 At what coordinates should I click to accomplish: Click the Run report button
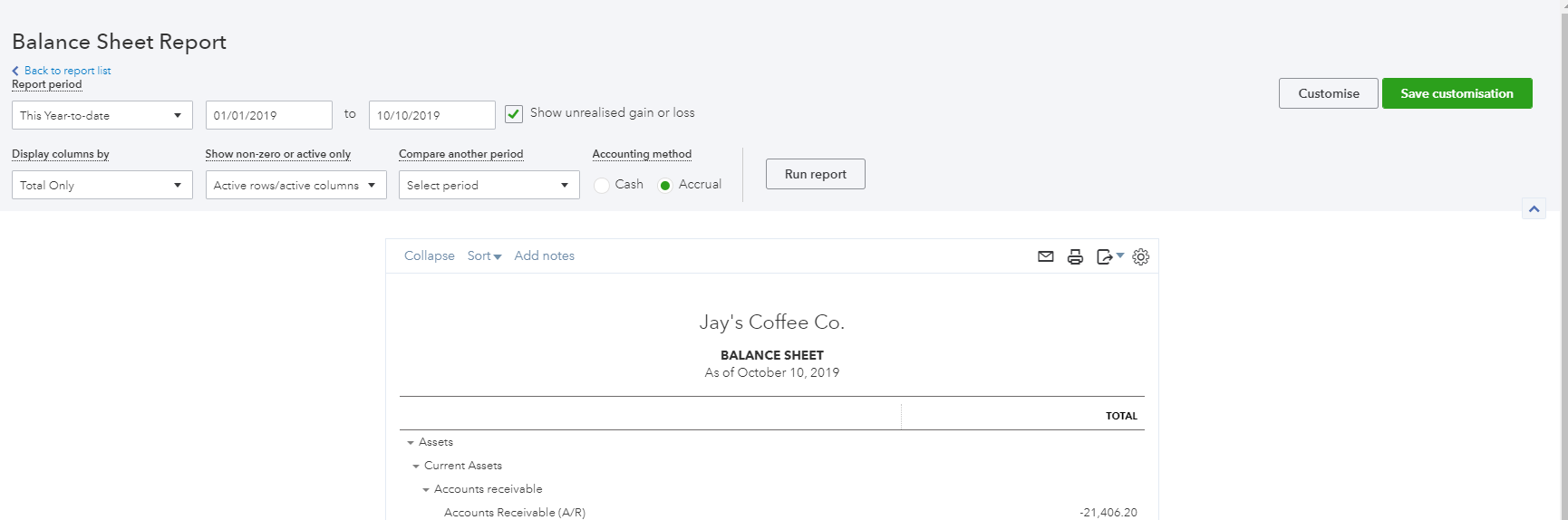815,174
